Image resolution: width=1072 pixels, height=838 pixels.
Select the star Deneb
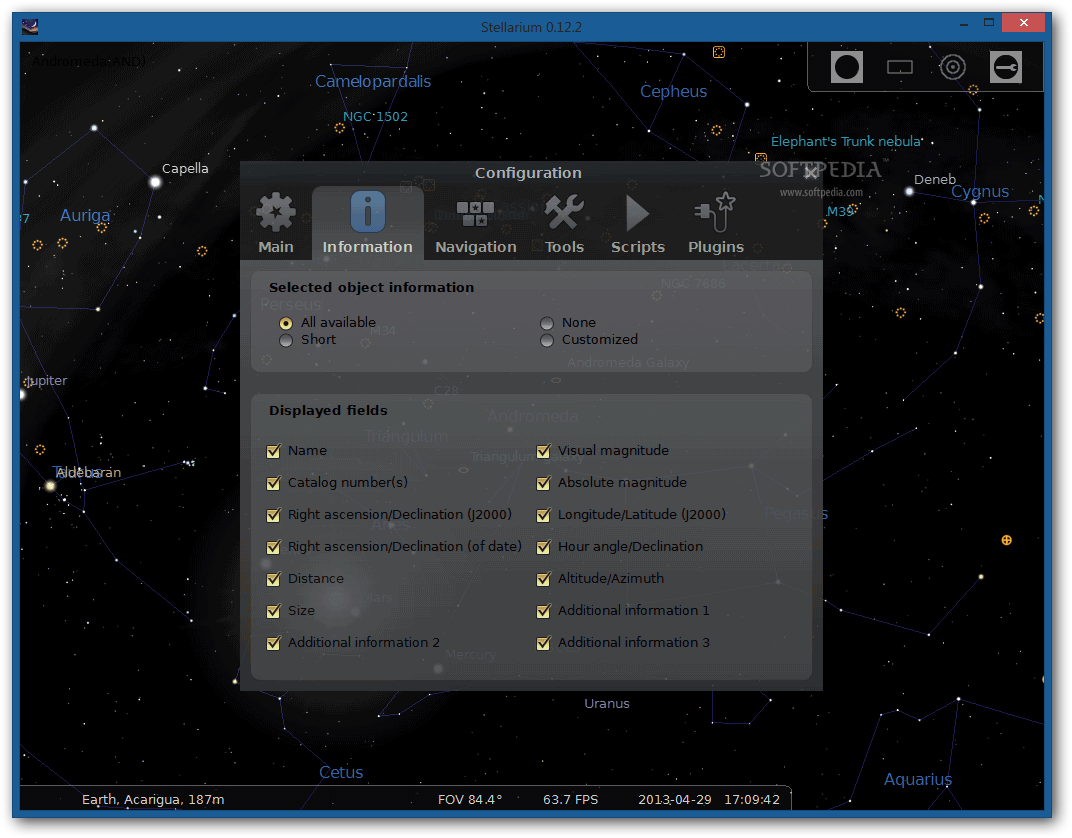(x=909, y=191)
